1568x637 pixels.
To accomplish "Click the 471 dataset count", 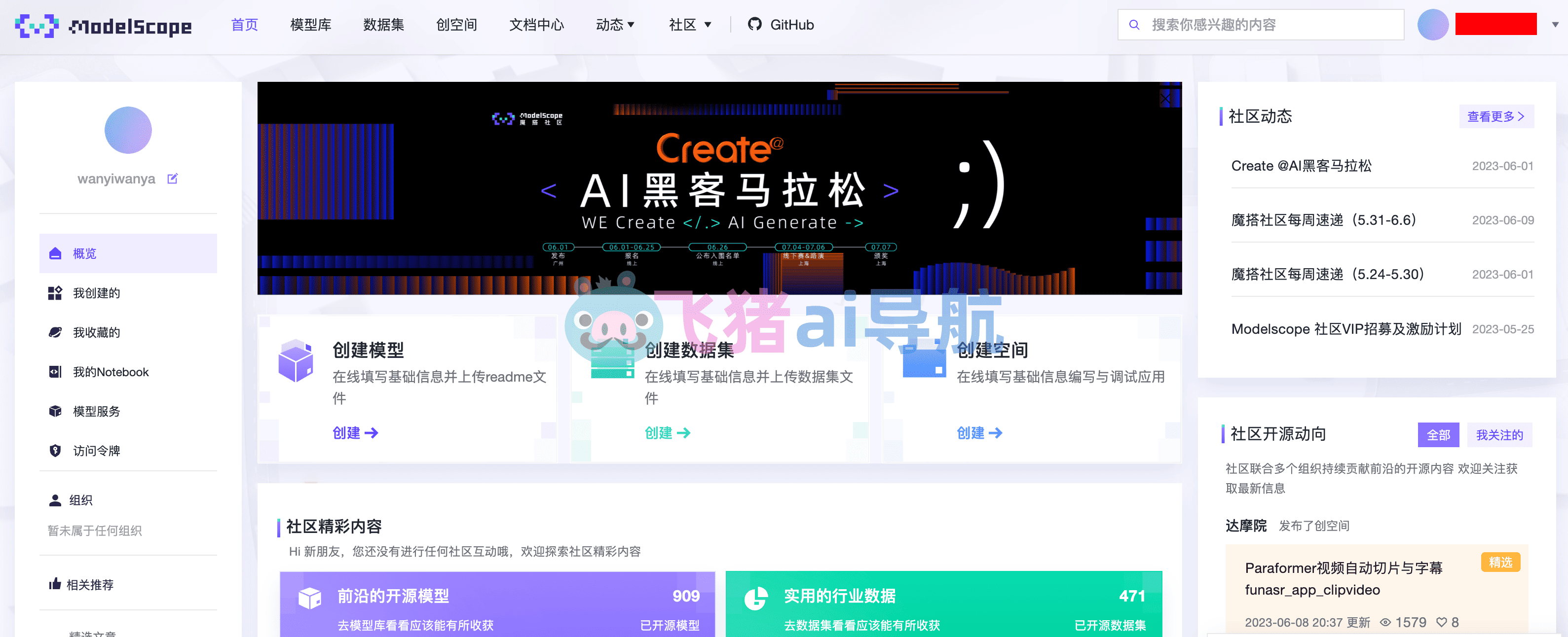I will tap(1131, 596).
